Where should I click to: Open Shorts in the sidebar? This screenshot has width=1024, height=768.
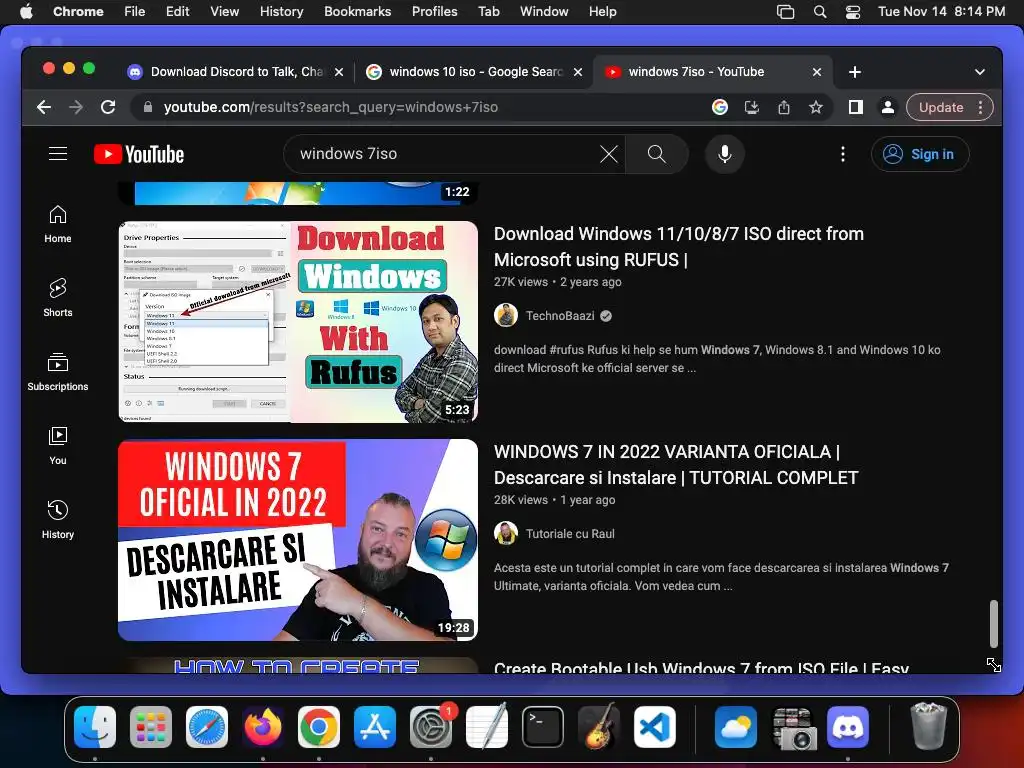coord(57,298)
